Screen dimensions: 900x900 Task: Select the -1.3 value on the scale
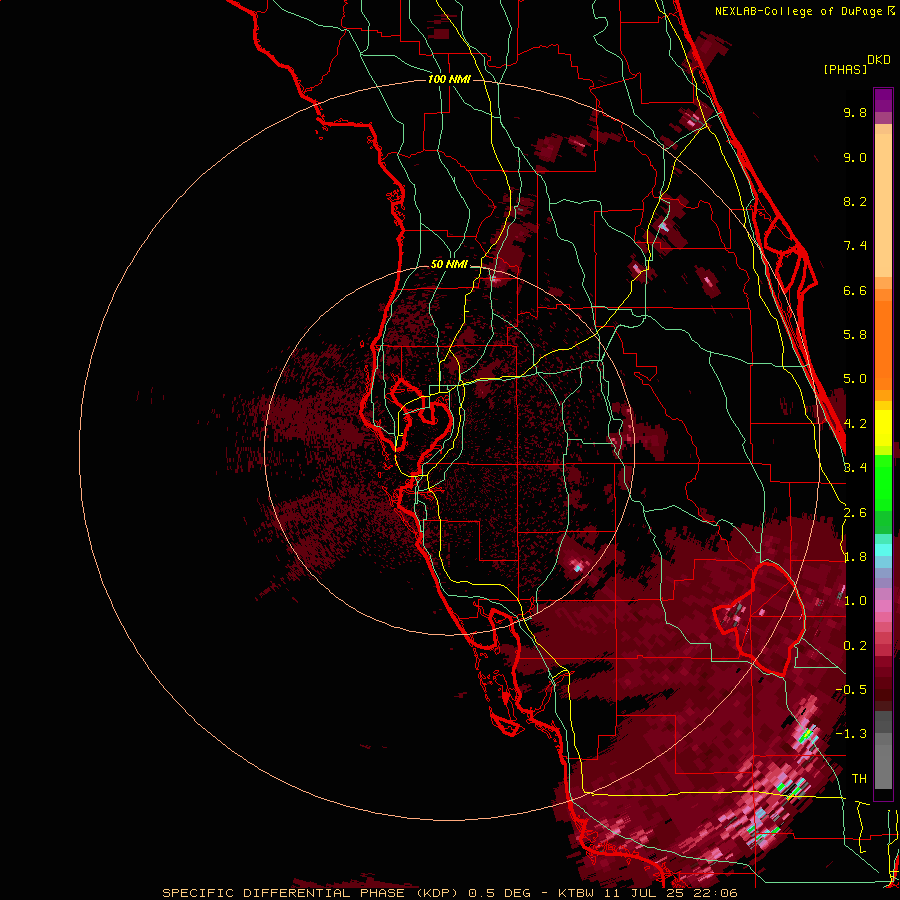tap(851, 734)
